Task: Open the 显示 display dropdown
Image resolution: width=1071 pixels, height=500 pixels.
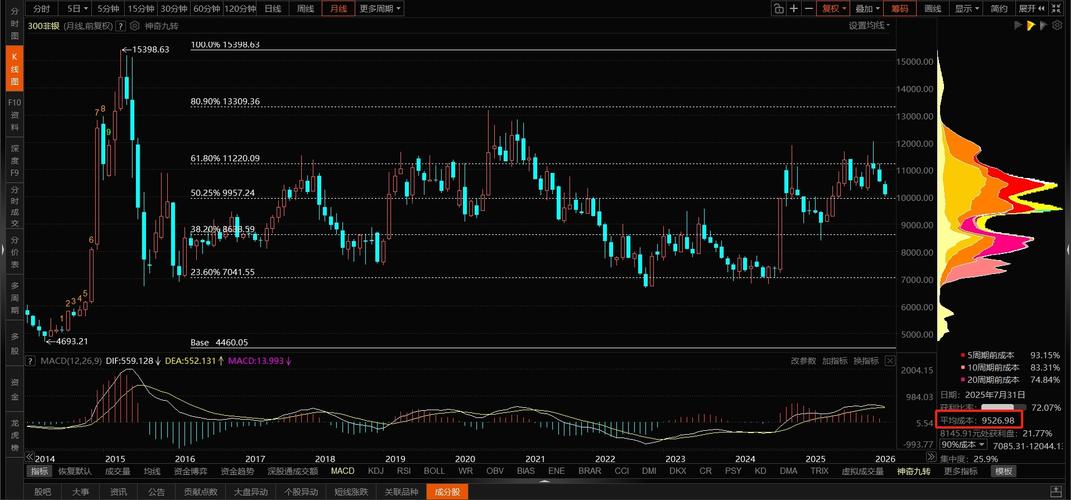Action: coord(966,9)
